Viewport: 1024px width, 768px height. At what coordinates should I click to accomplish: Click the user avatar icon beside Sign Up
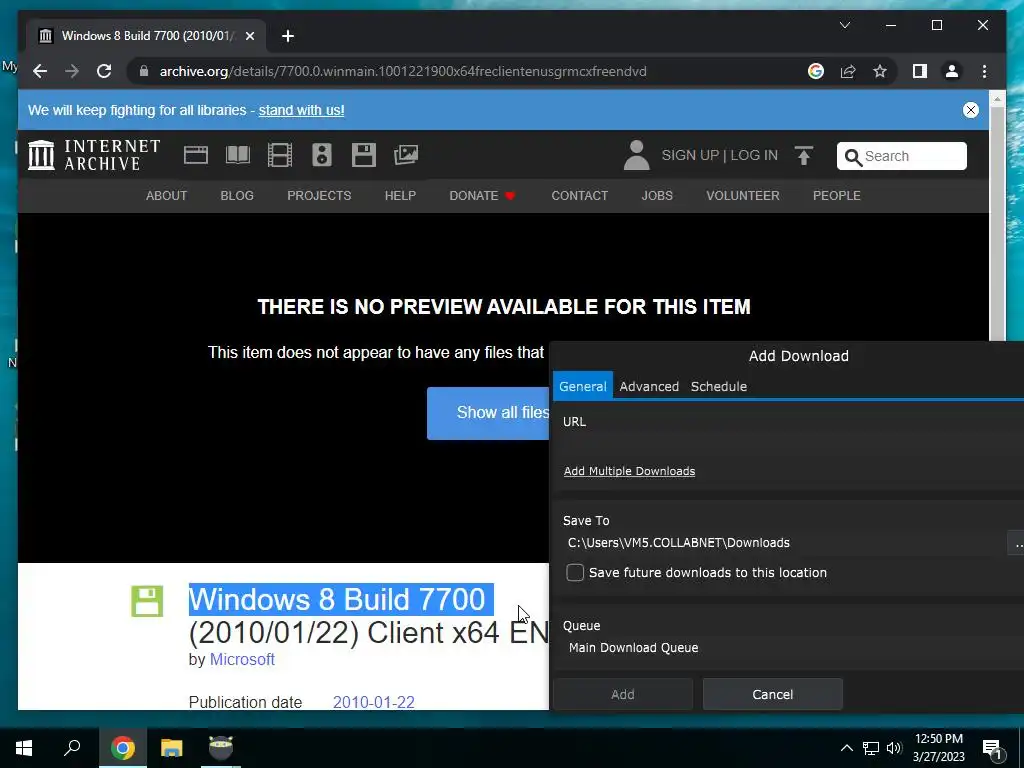[637, 155]
